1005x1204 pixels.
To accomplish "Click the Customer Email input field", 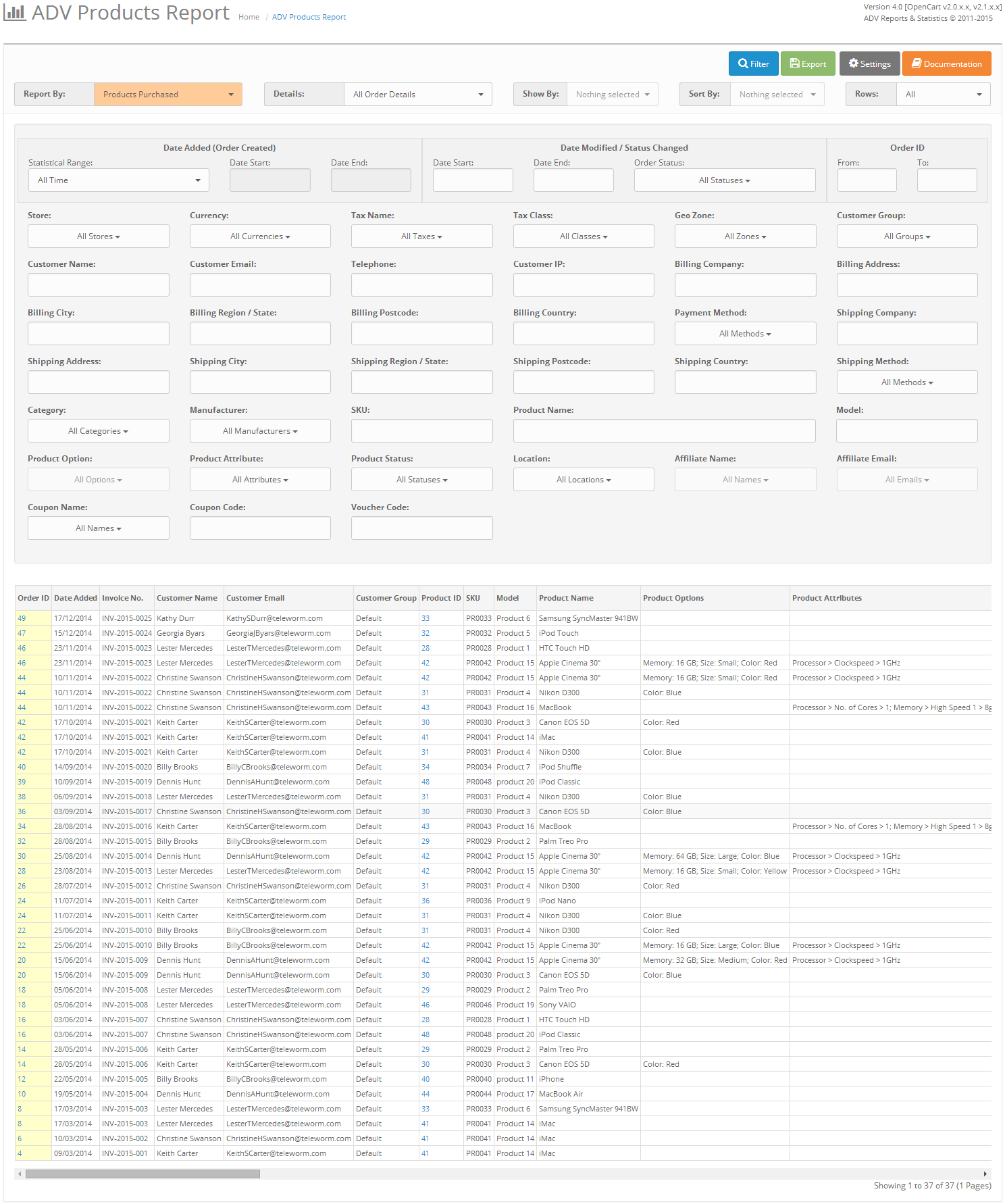I will [x=260, y=285].
